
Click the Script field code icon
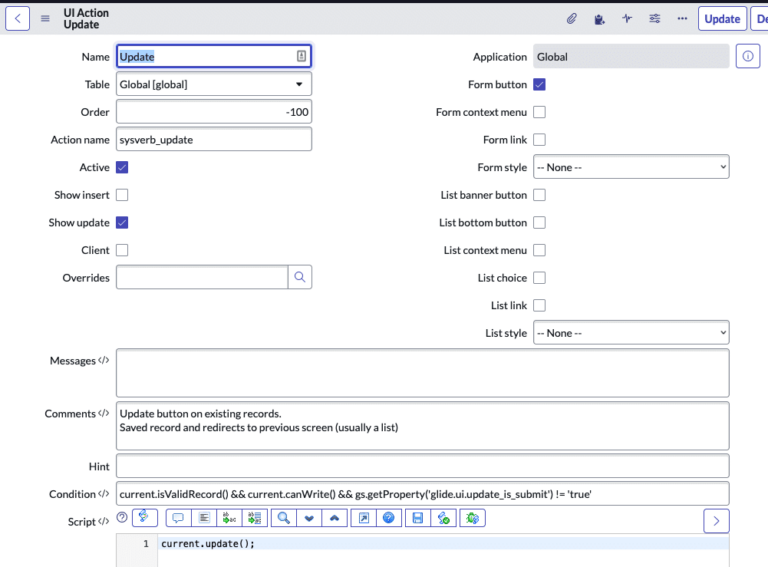pos(103,521)
